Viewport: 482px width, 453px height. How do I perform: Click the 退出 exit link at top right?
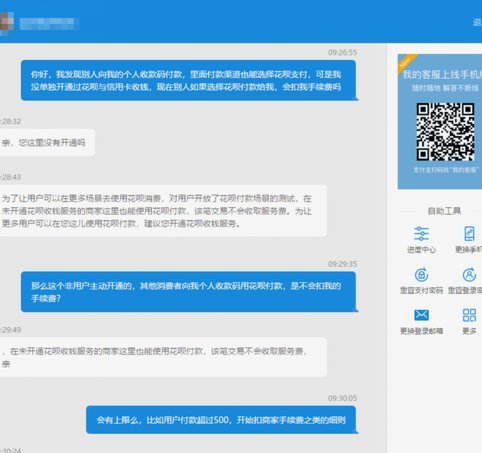tap(477, 23)
